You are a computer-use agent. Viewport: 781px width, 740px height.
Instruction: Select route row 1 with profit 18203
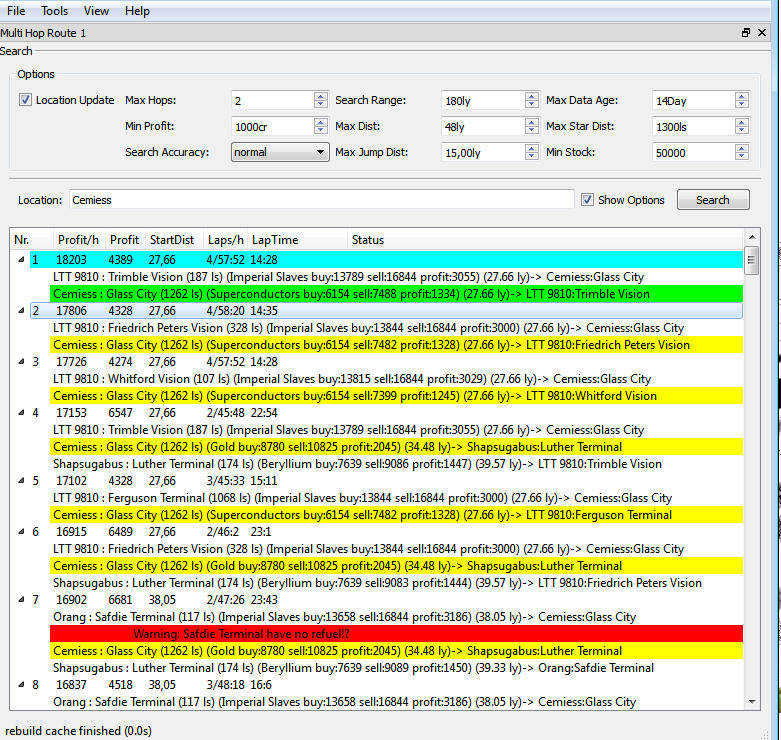[x=386, y=259]
